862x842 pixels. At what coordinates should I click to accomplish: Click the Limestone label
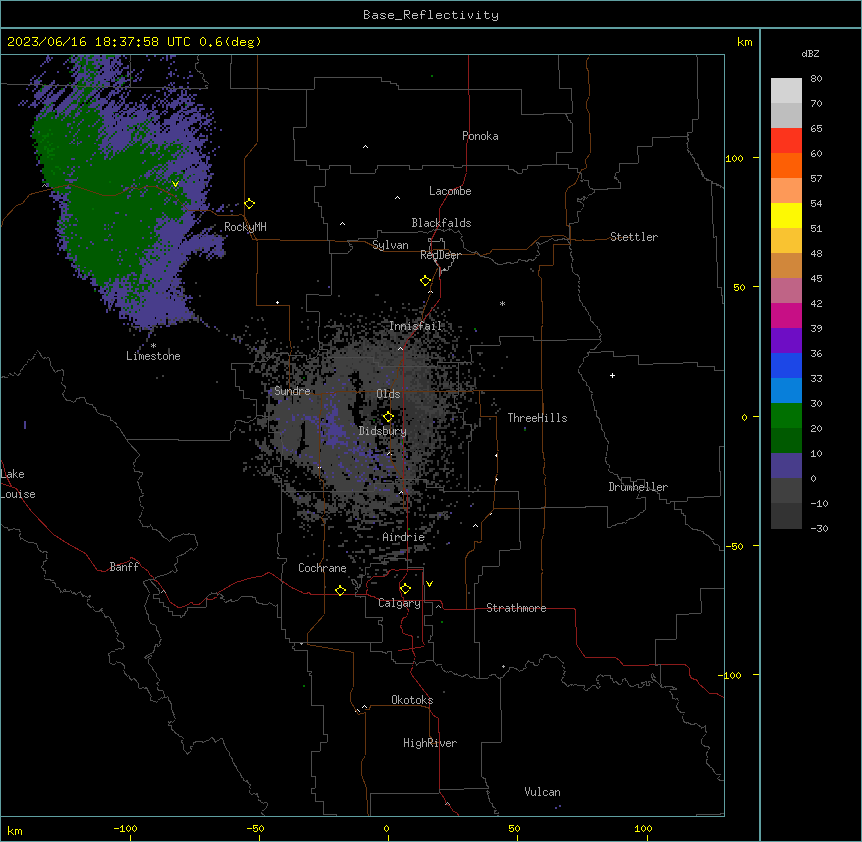point(153,356)
